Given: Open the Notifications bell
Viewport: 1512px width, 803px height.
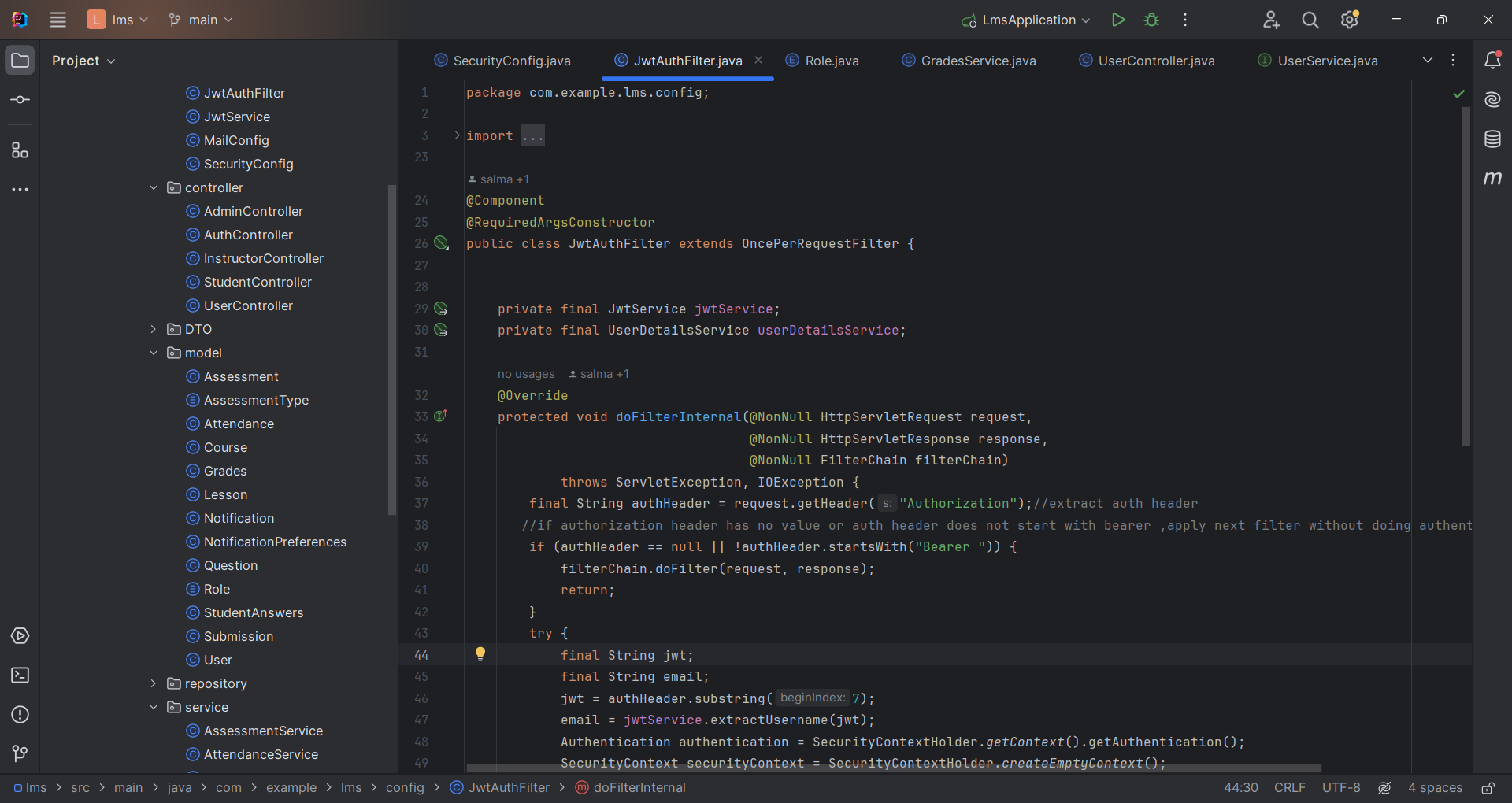Looking at the screenshot, I should [1492, 60].
